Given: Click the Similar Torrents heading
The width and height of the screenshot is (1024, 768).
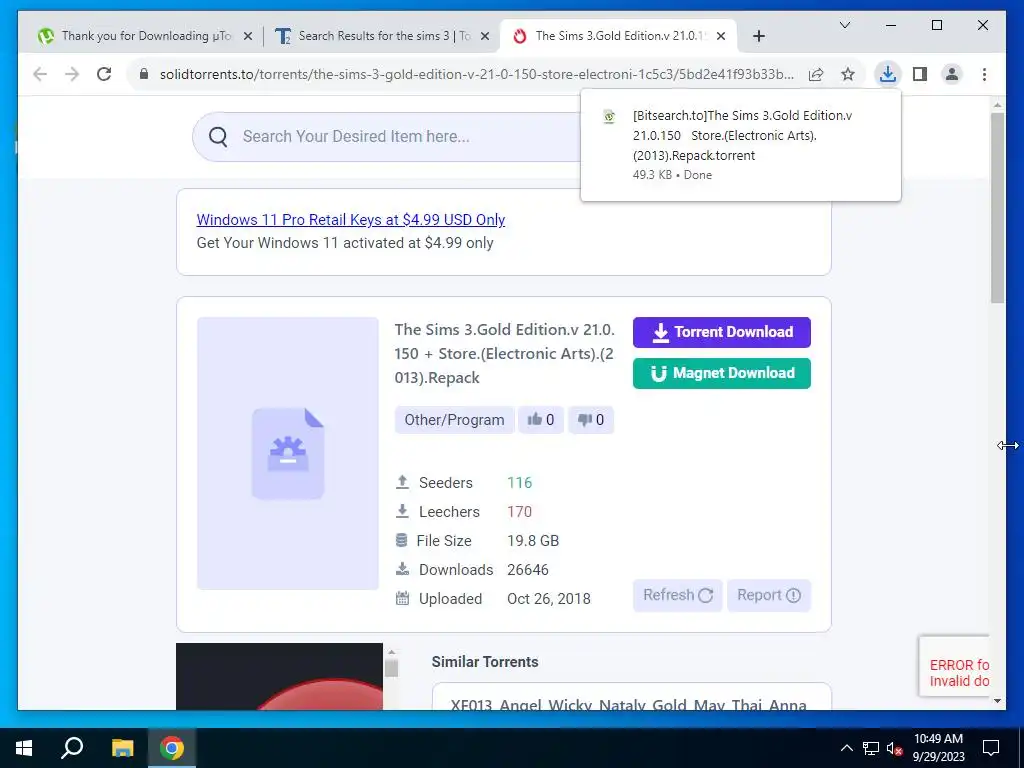Looking at the screenshot, I should 485,662.
